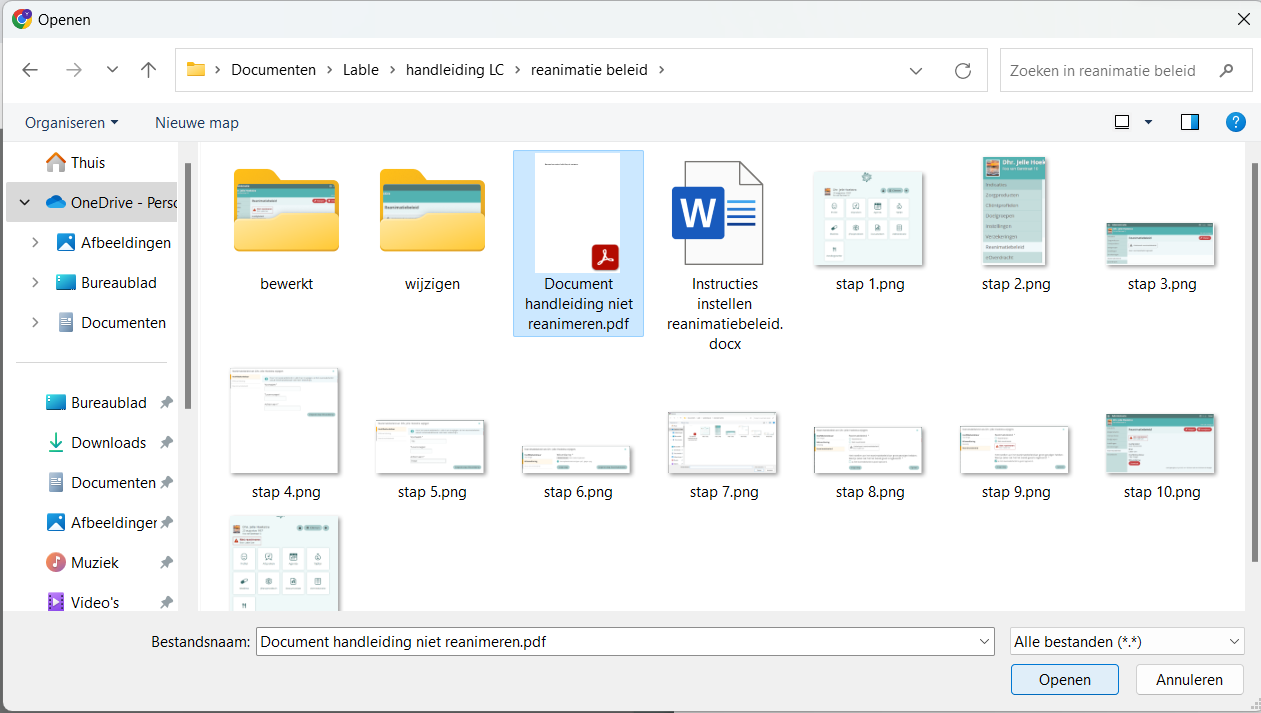Image resolution: width=1261 pixels, height=713 pixels.
Task: Collapse the OneDrive tree node
Action: coord(25,202)
